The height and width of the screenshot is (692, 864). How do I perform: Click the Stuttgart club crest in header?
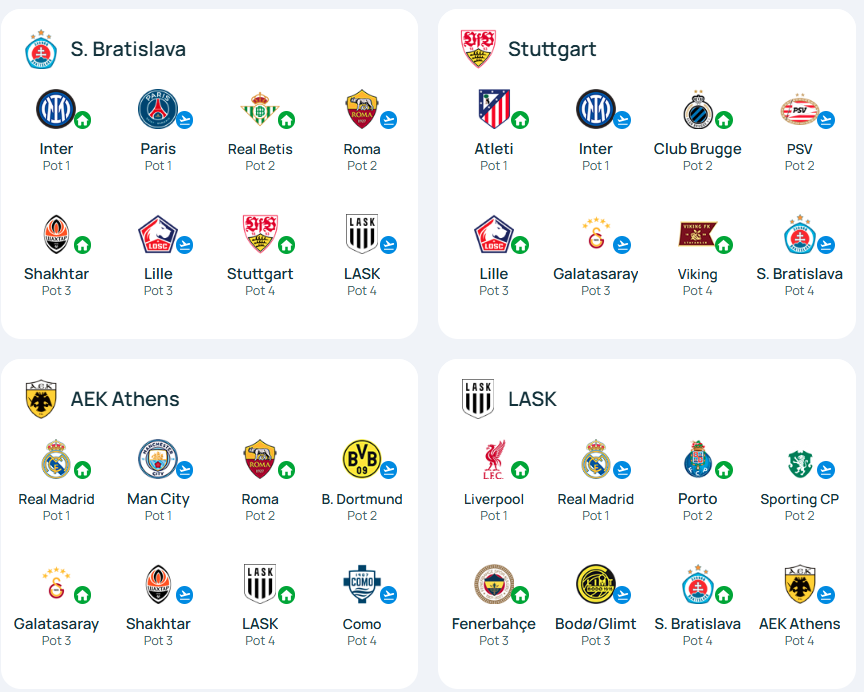(478, 49)
